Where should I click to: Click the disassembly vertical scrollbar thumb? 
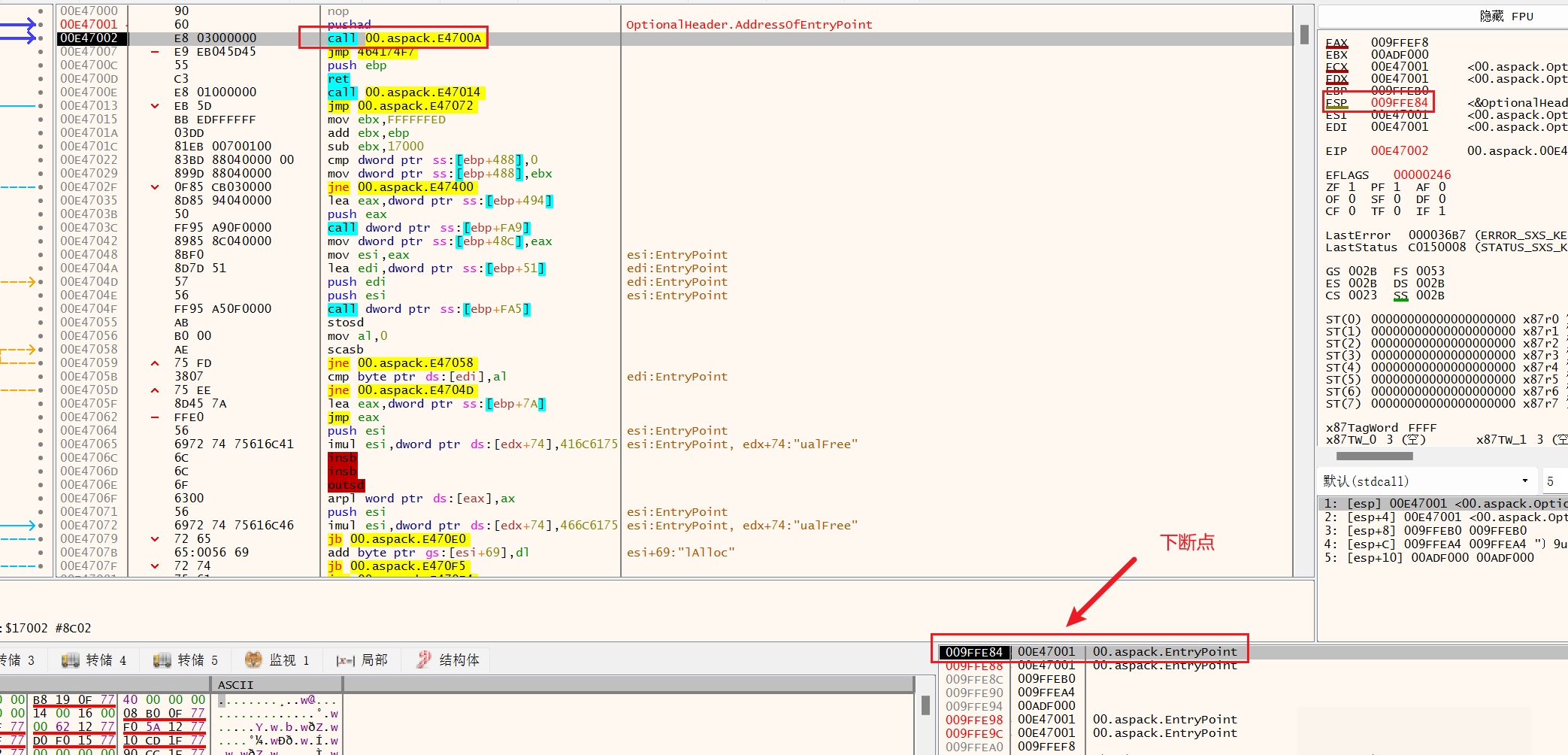pos(1304,35)
